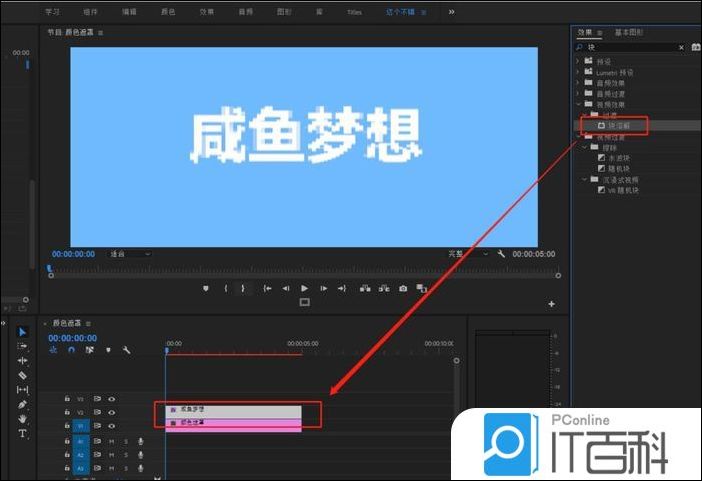The image size is (702, 481).
Task: Switch to the 音频 workspace
Action: pyautogui.click(x=245, y=12)
